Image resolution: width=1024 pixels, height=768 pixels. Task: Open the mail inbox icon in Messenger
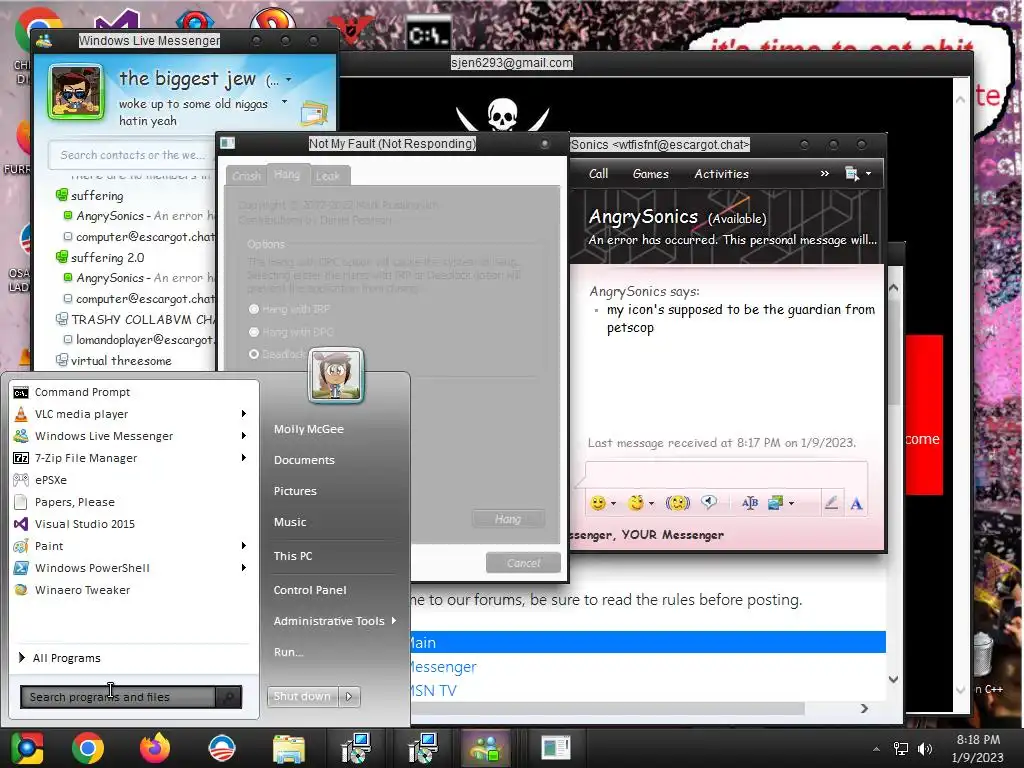pos(313,114)
